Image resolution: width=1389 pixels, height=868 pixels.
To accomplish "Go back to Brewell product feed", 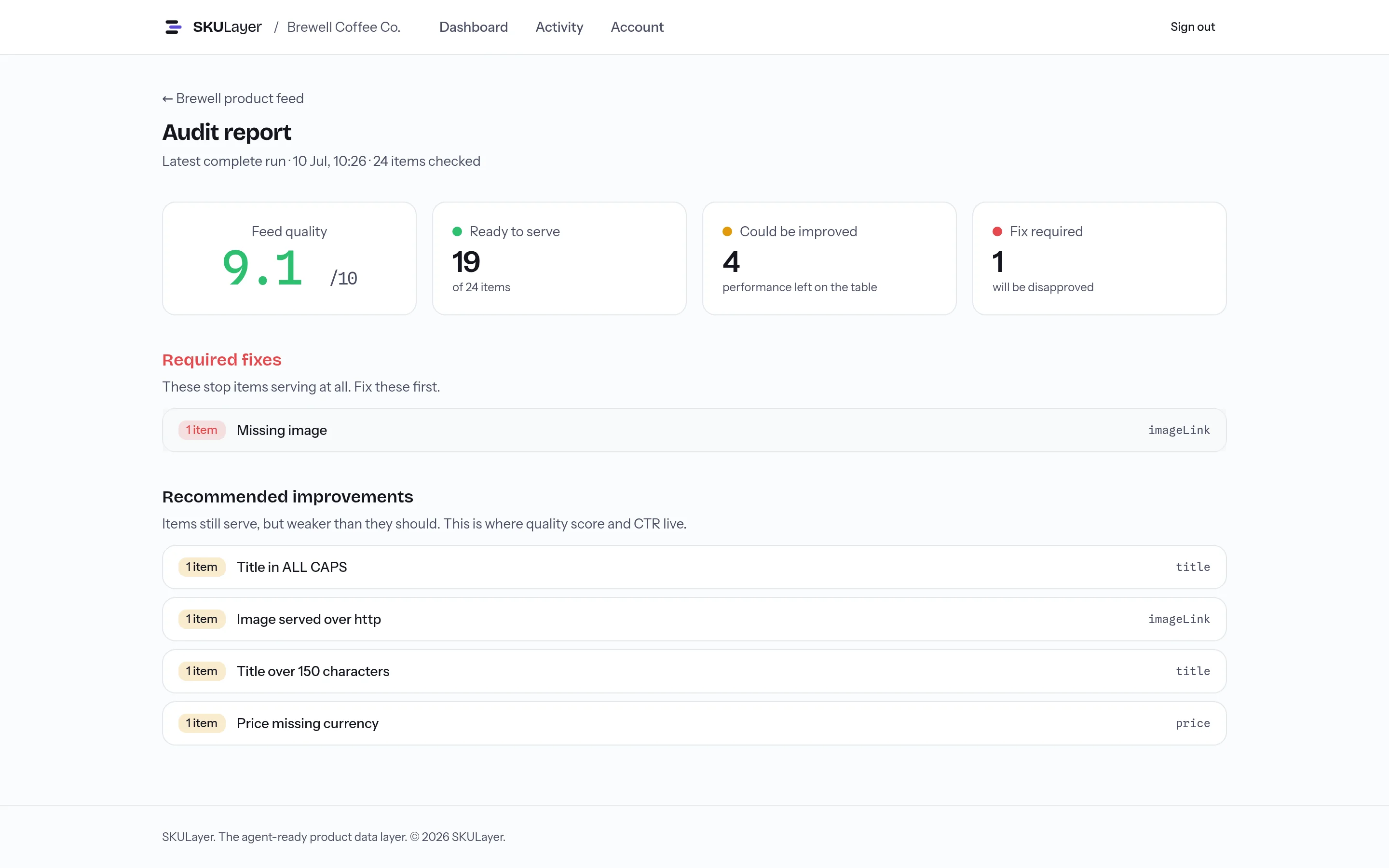I will [x=232, y=98].
